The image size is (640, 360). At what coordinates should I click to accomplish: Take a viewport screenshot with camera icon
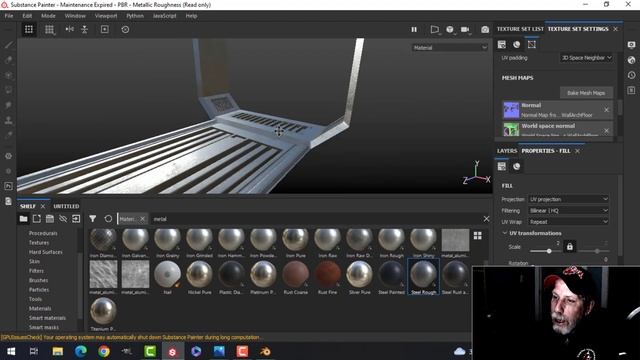[485, 29]
